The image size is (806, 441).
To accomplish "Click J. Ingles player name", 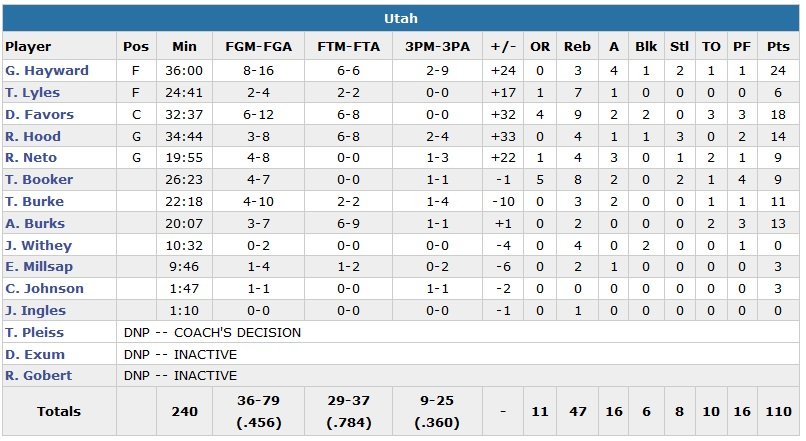I will click(35, 311).
